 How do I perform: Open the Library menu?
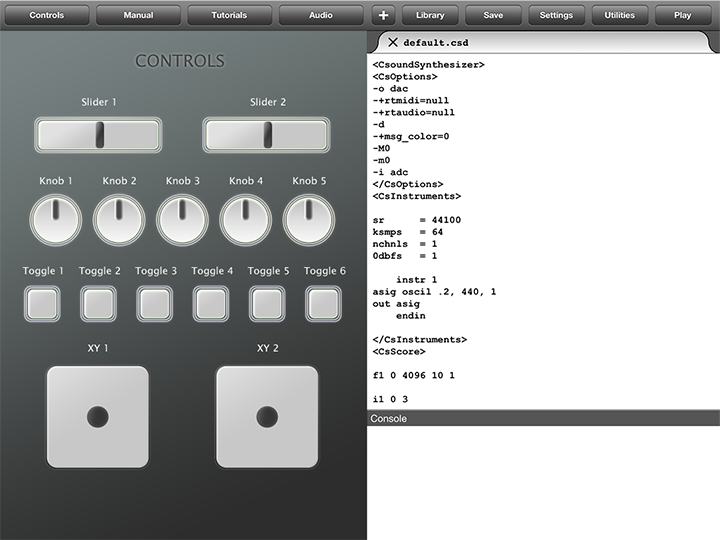430,15
